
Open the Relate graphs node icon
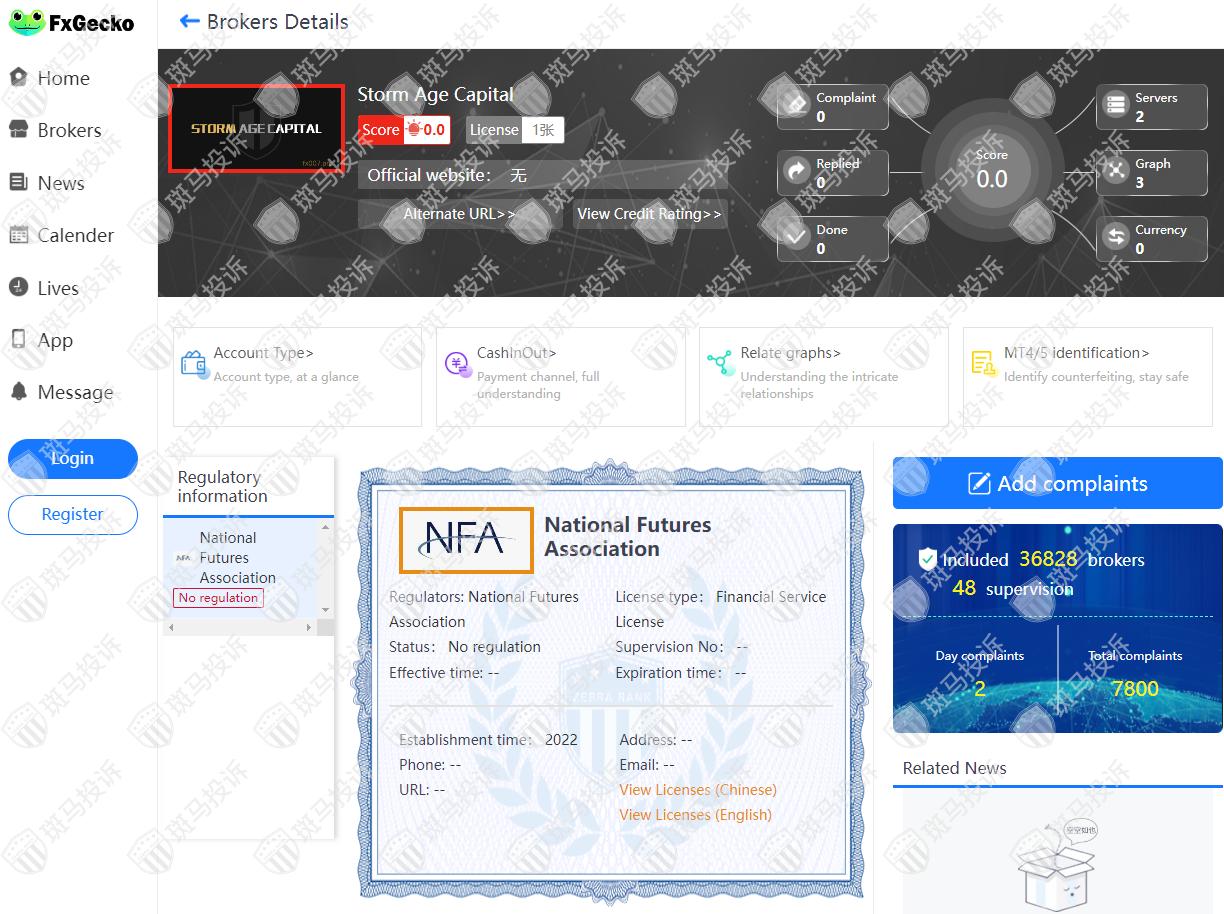point(720,363)
